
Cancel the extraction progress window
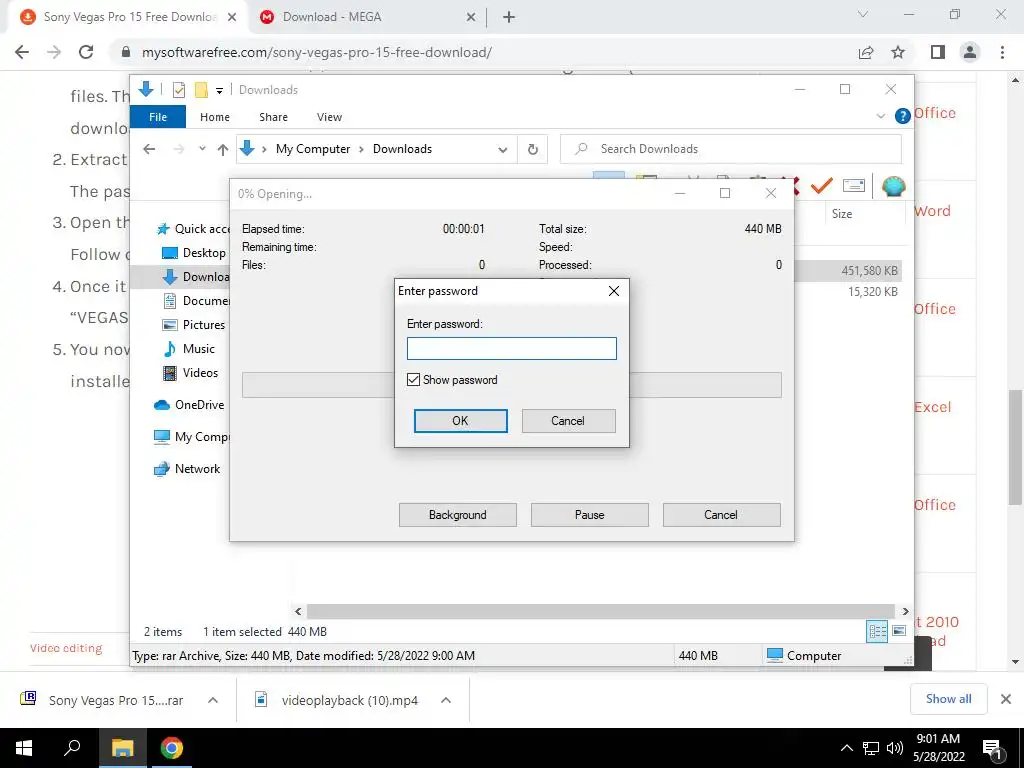click(x=721, y=515)
